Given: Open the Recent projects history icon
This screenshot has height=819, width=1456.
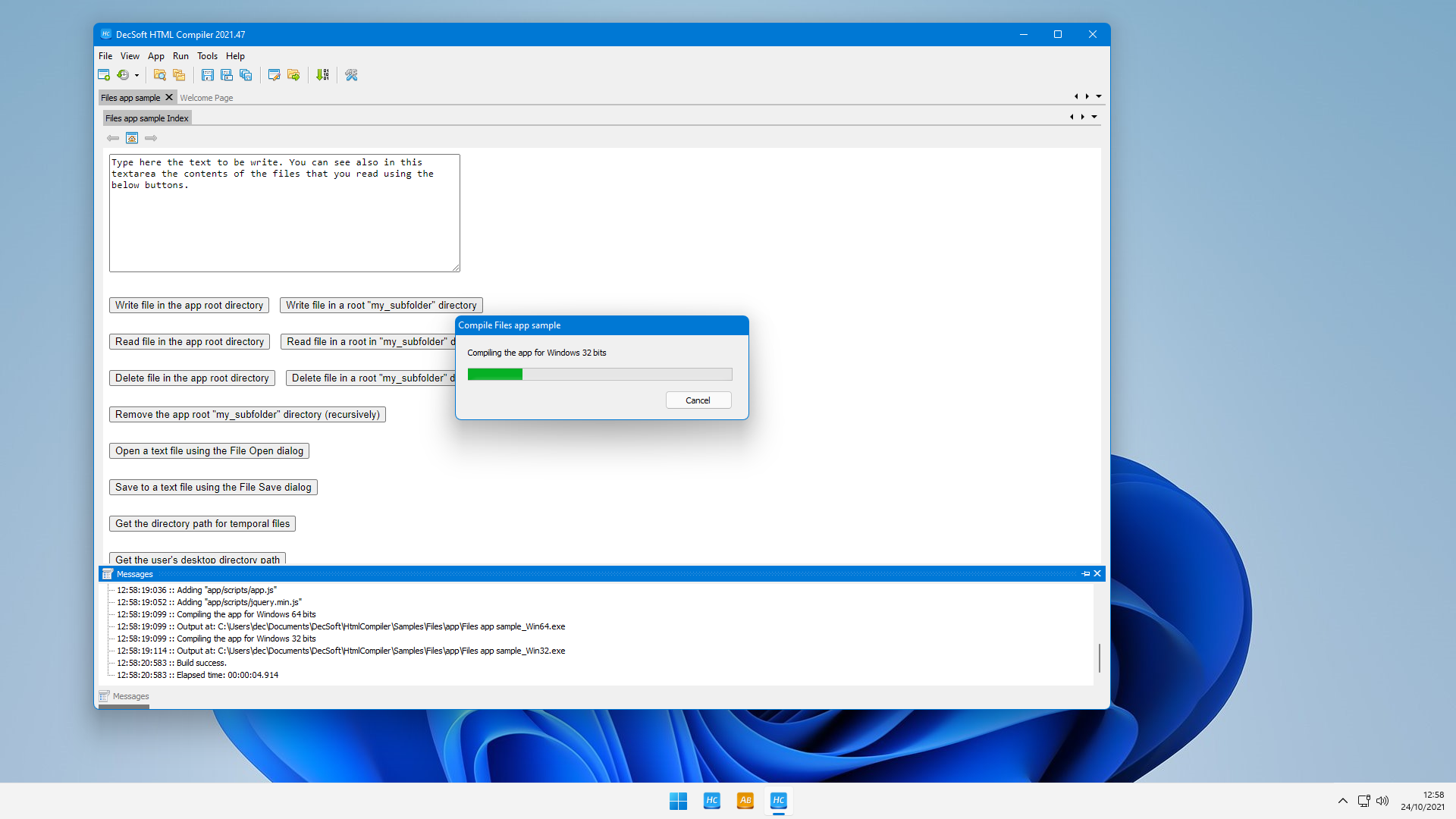Looking at the screenshot, I should pos(124,75).
